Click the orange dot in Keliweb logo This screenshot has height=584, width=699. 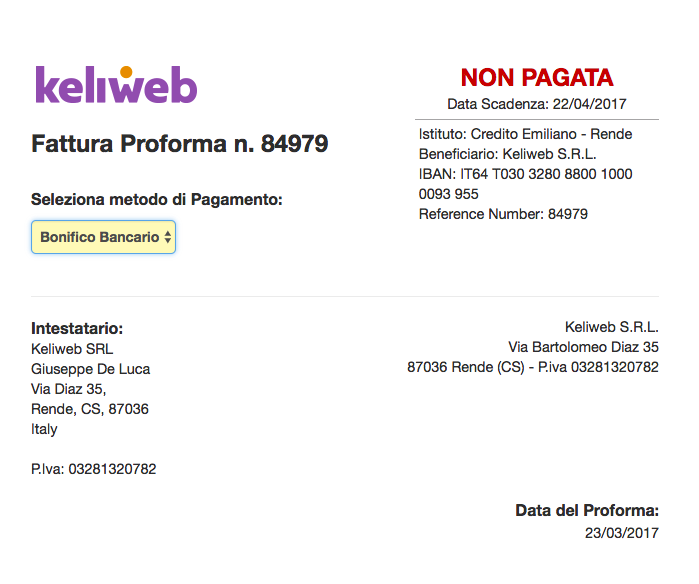(126, 72)
